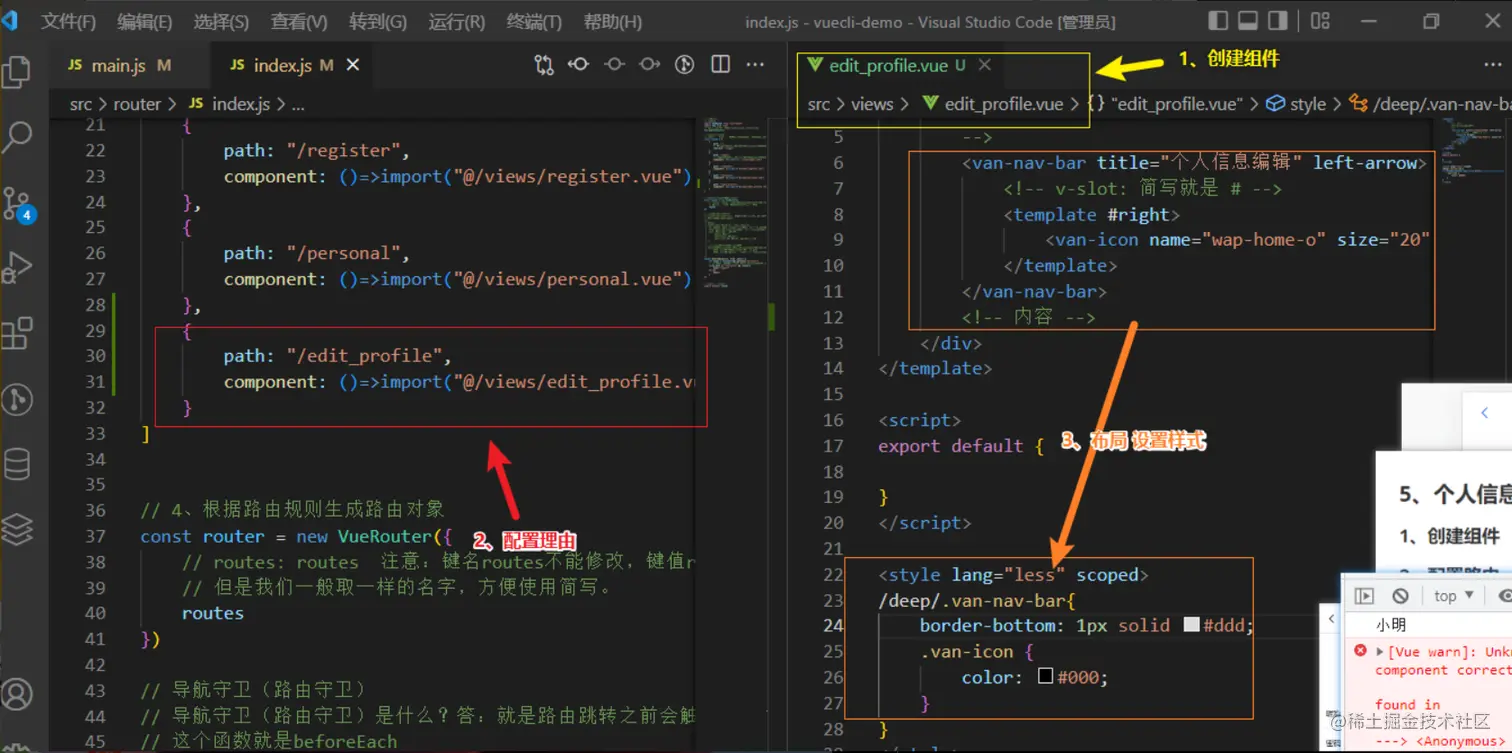Open the 帮助(H) menu
The height and width of the screenshot is (753, 1512).
pos(612,21)
